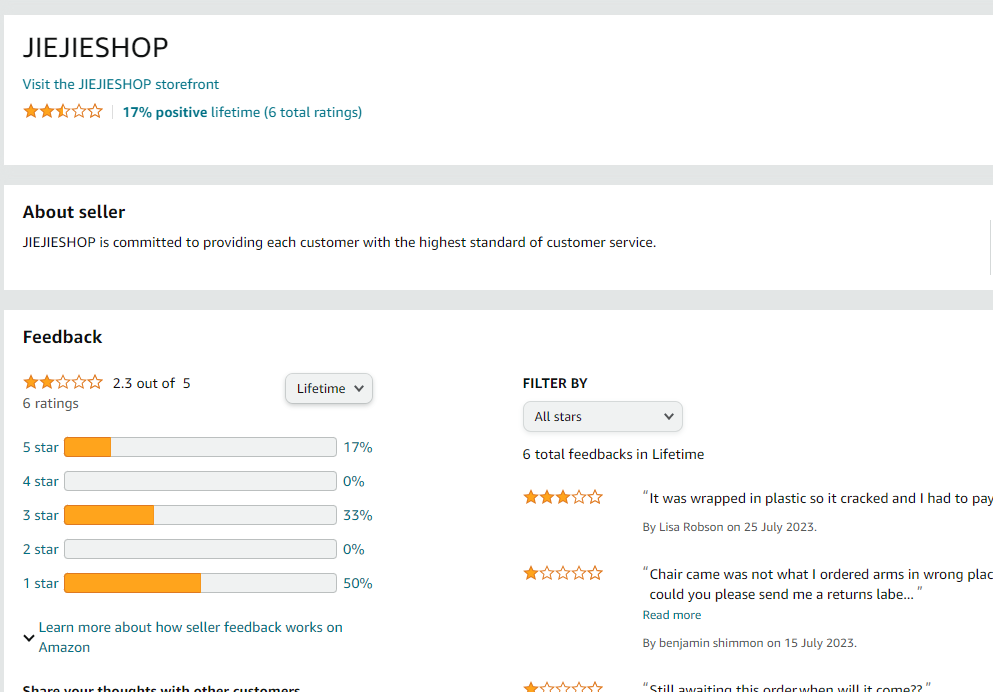
Task: Visit the JIEJIESHOP storefront link
Action: (x=121, y=85)
